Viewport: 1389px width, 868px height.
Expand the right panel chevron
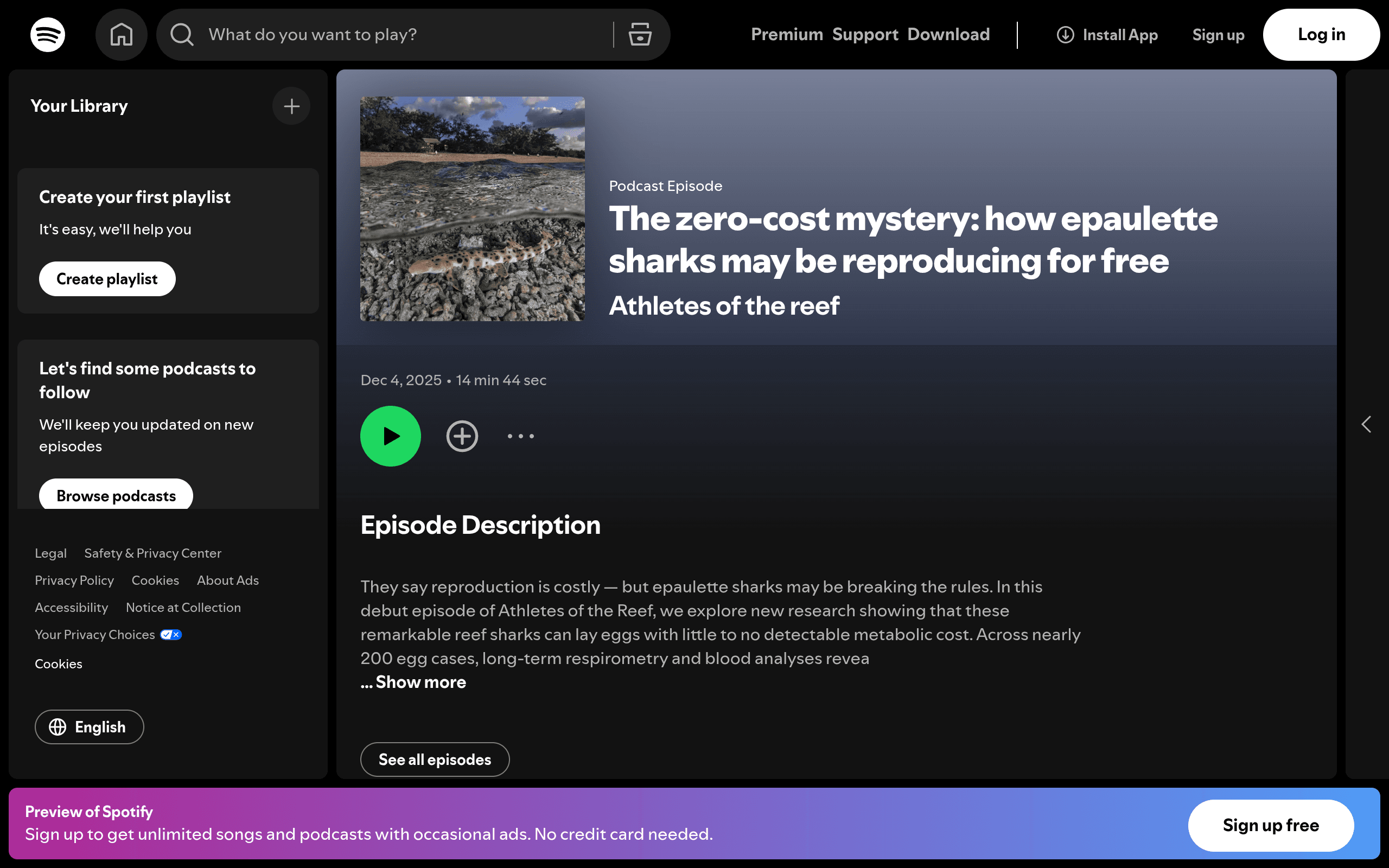[x=1367, y=425]
